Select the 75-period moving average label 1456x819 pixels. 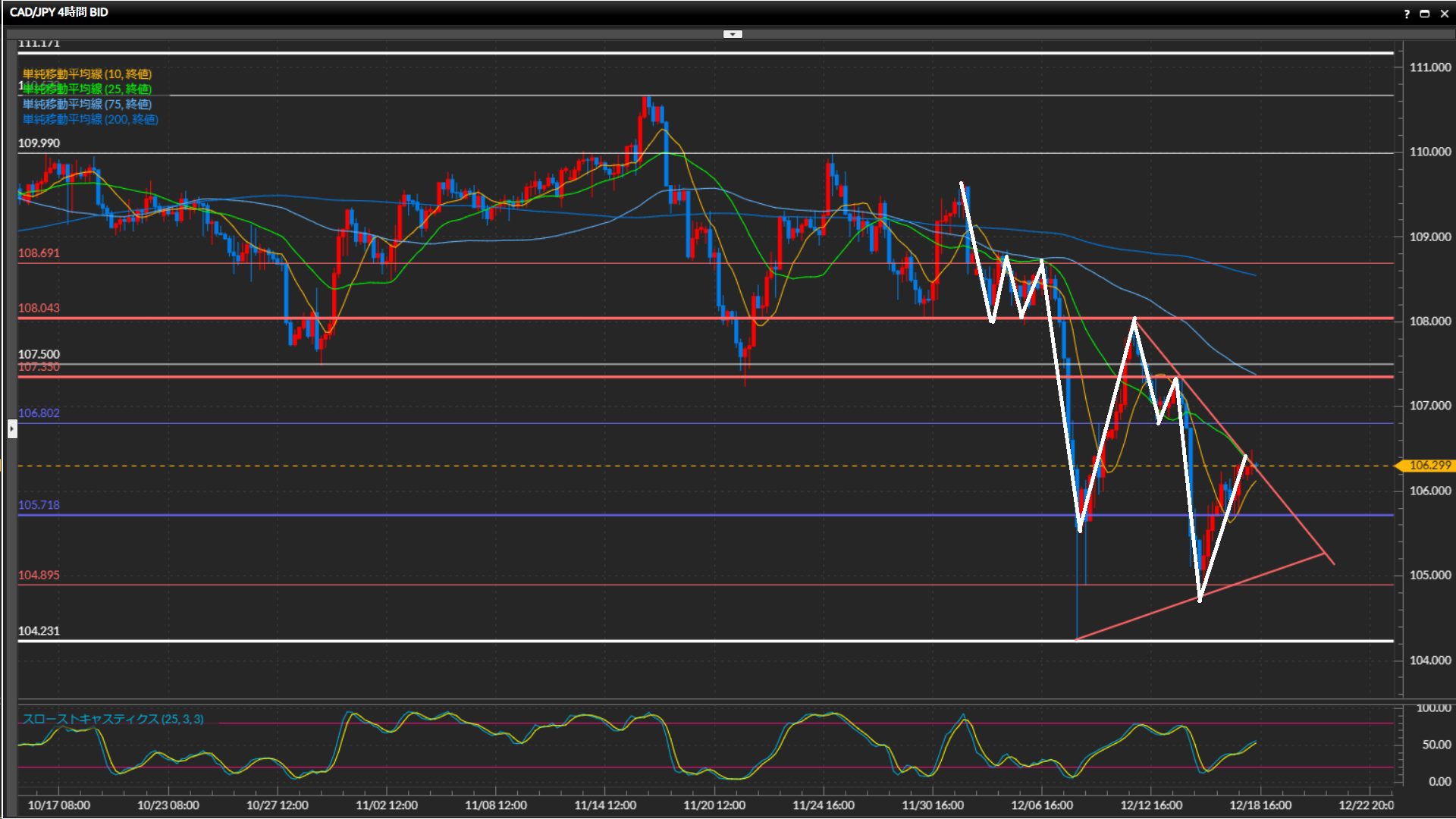click(x=87, y=104)
